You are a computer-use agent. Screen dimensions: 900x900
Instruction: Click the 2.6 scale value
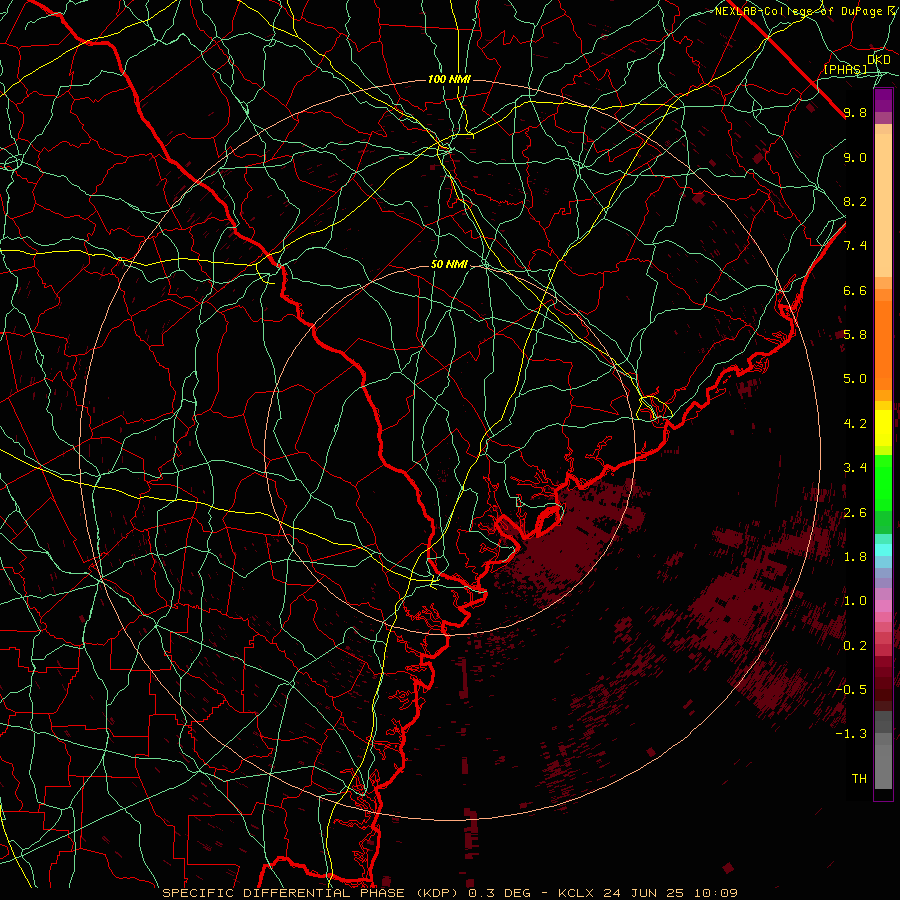pos(855,513)
